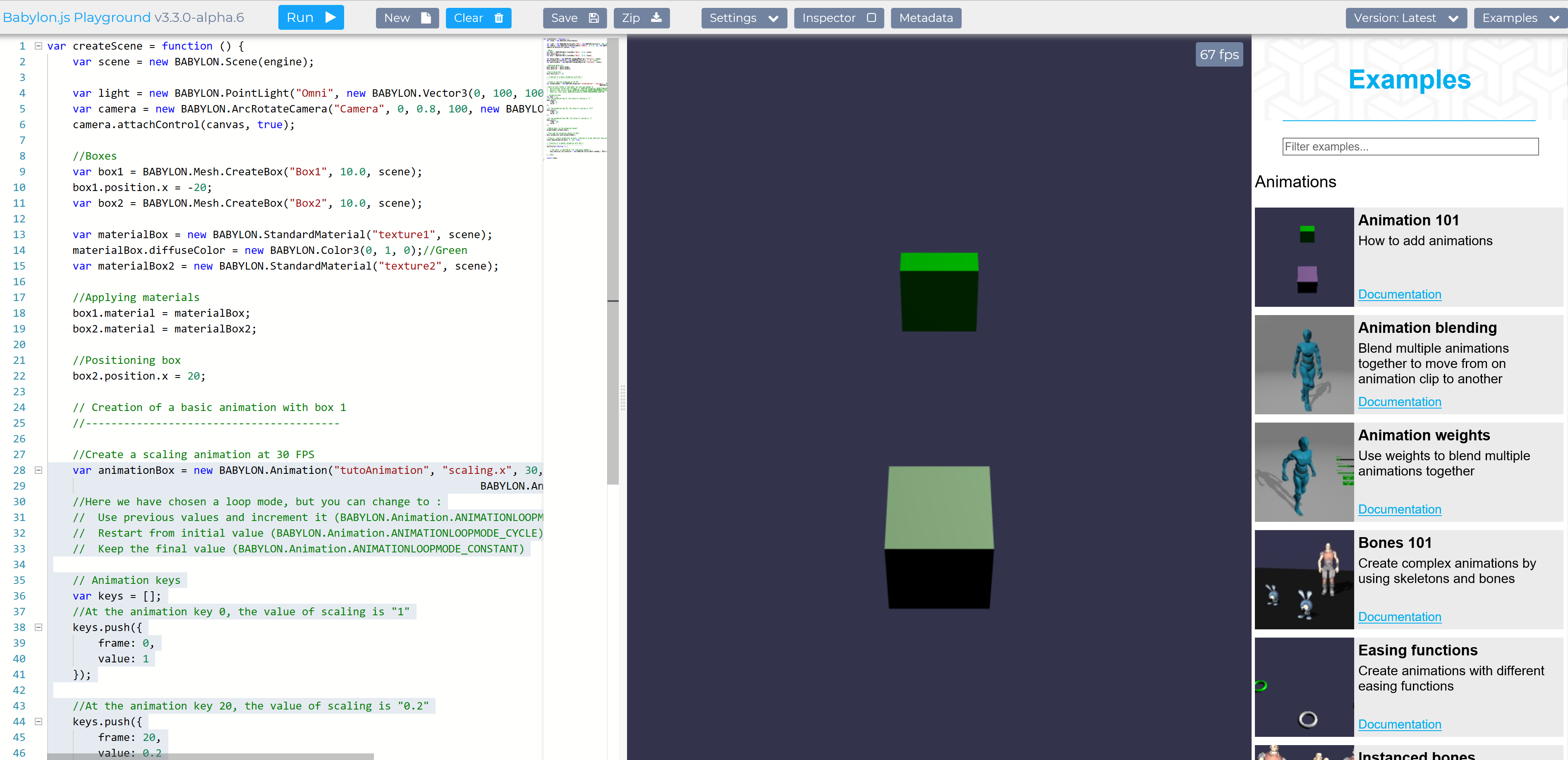Click the "//Positioning box" comment
The height and width of the screenshot is (760, 1568).
pos(127,360)
